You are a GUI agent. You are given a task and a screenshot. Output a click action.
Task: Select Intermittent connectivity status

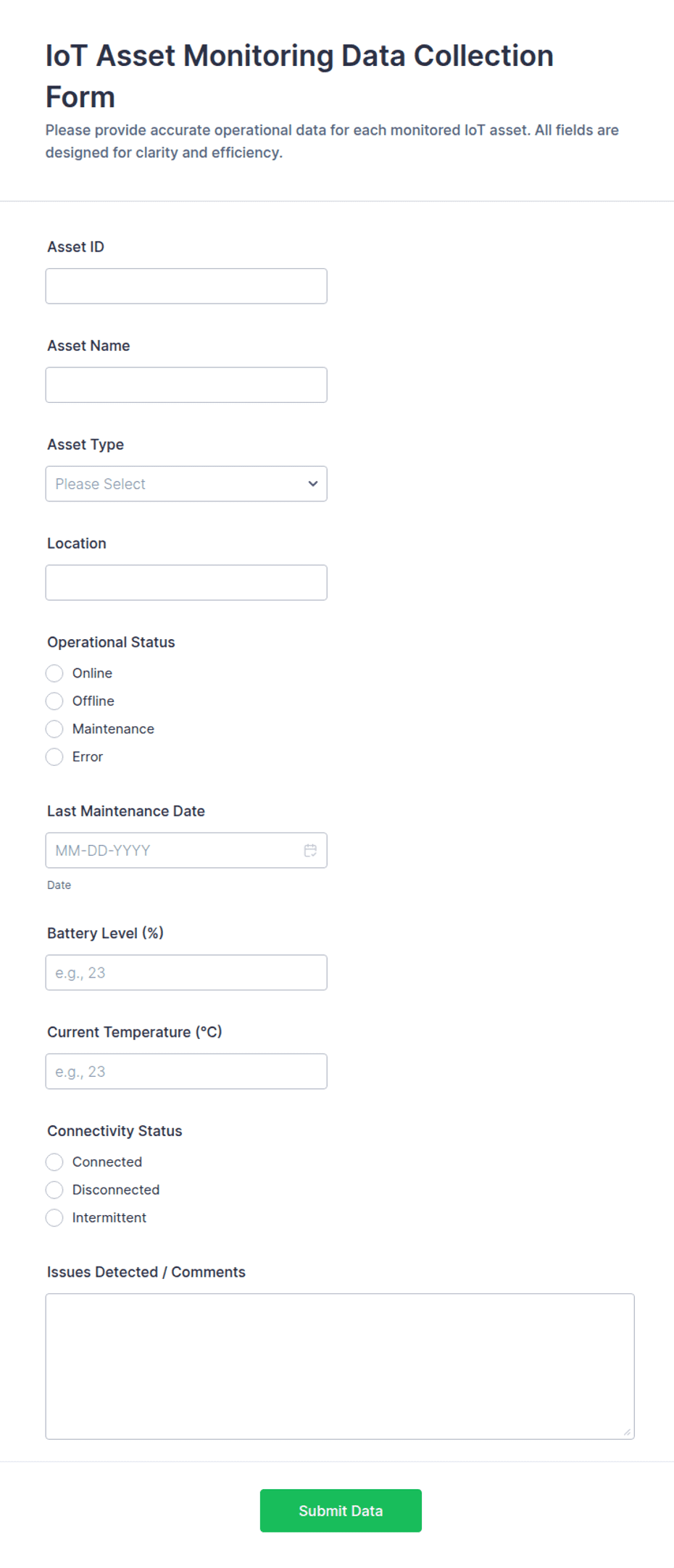point(54,1217)
